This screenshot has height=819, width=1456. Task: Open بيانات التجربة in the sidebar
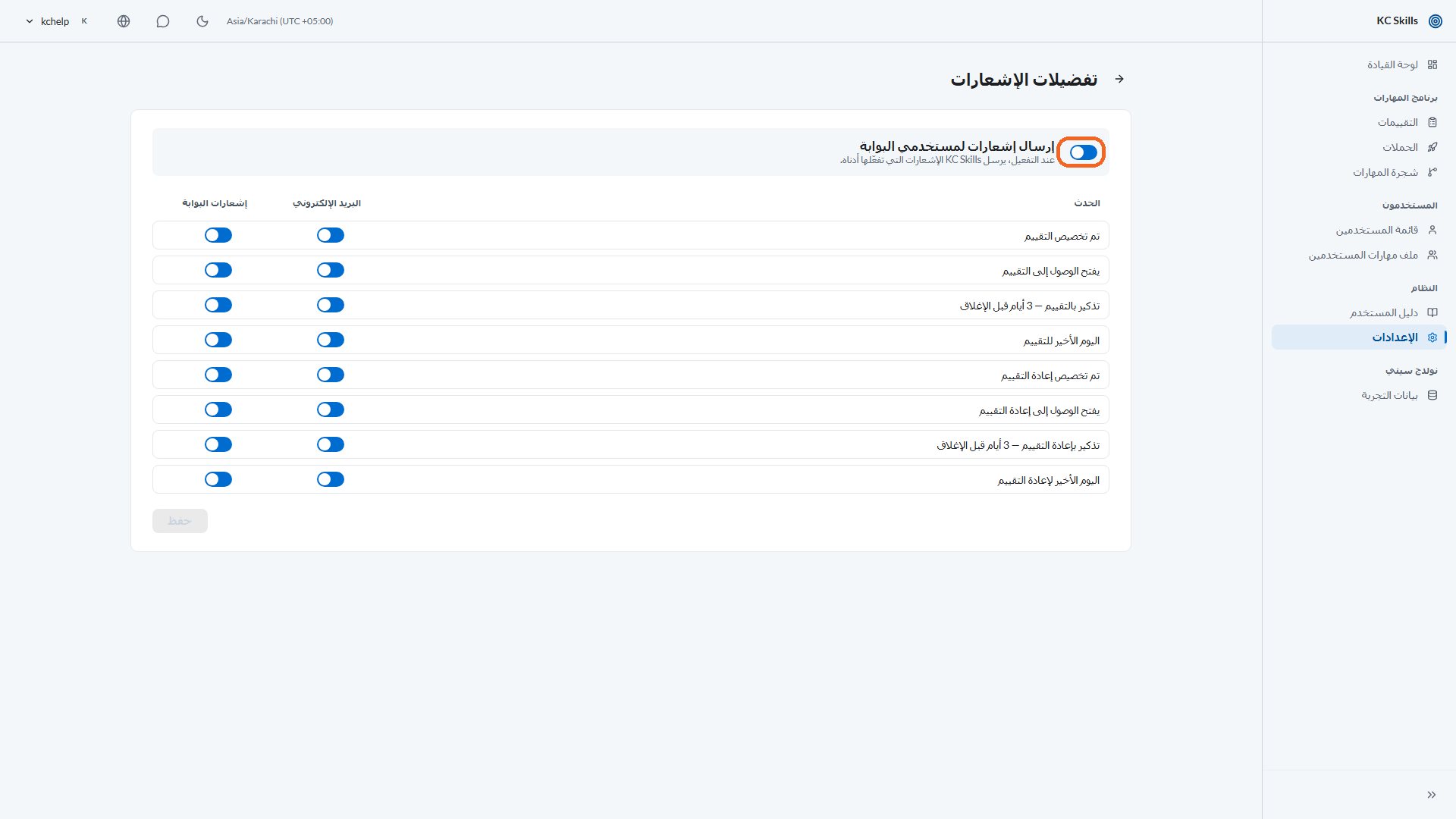(x=1359, y=395)
